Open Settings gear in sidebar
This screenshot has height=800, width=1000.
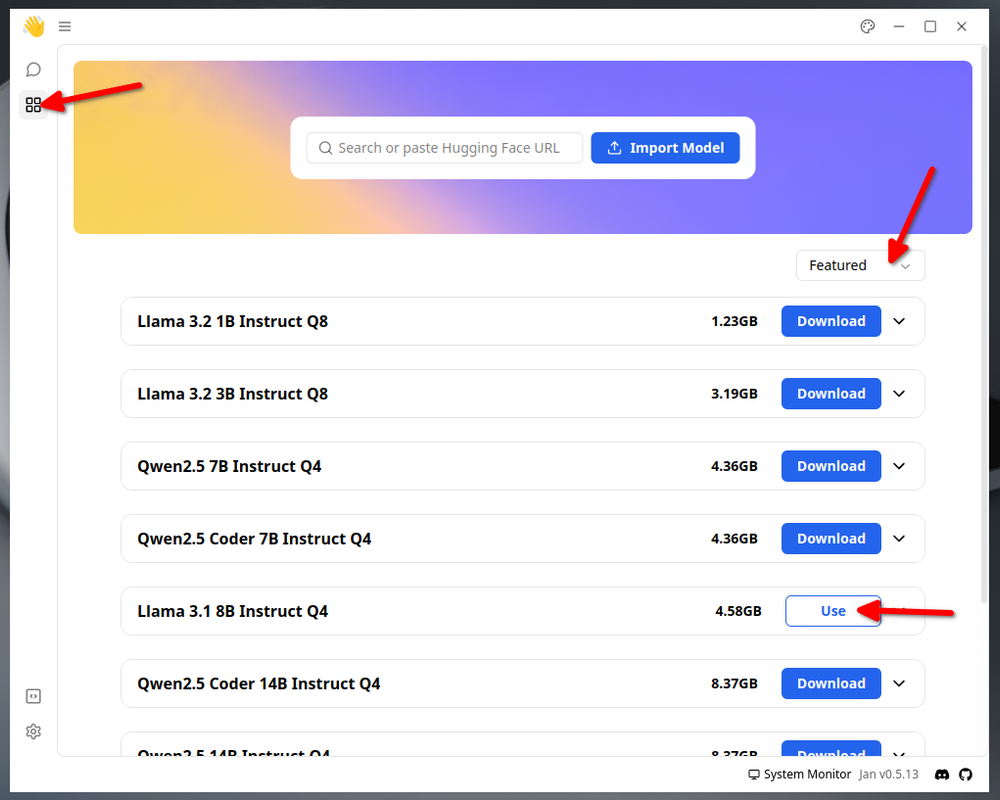pos(33,731)
